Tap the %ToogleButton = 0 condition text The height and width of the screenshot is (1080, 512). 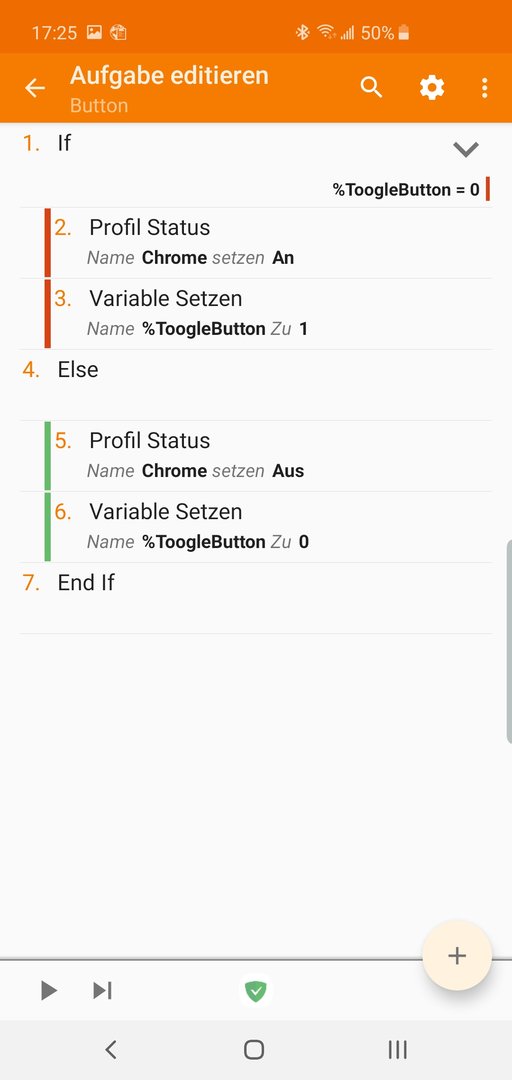pyautogui.click(x=406, y=189)
